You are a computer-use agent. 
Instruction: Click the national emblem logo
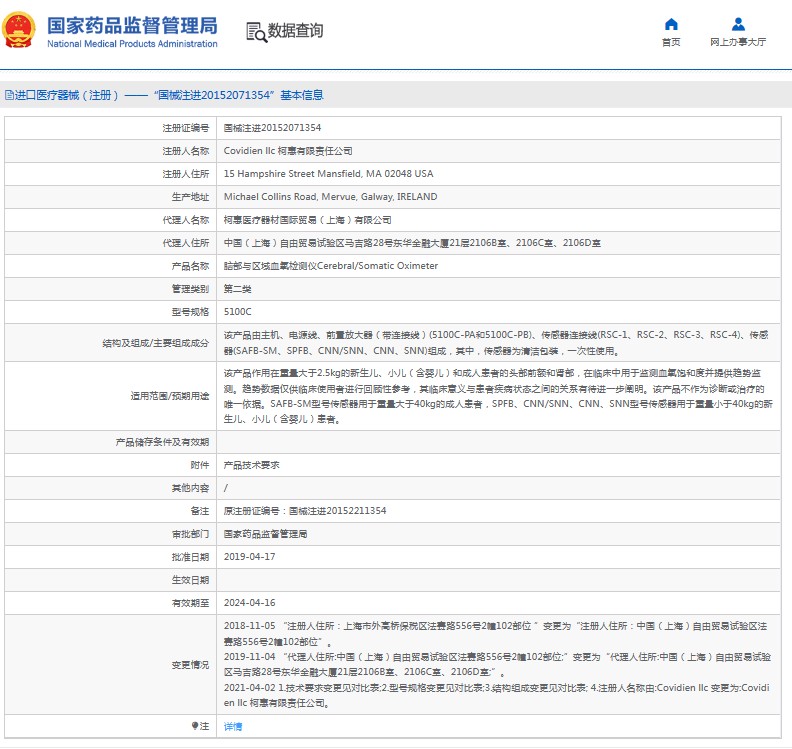tap(19, 30)
